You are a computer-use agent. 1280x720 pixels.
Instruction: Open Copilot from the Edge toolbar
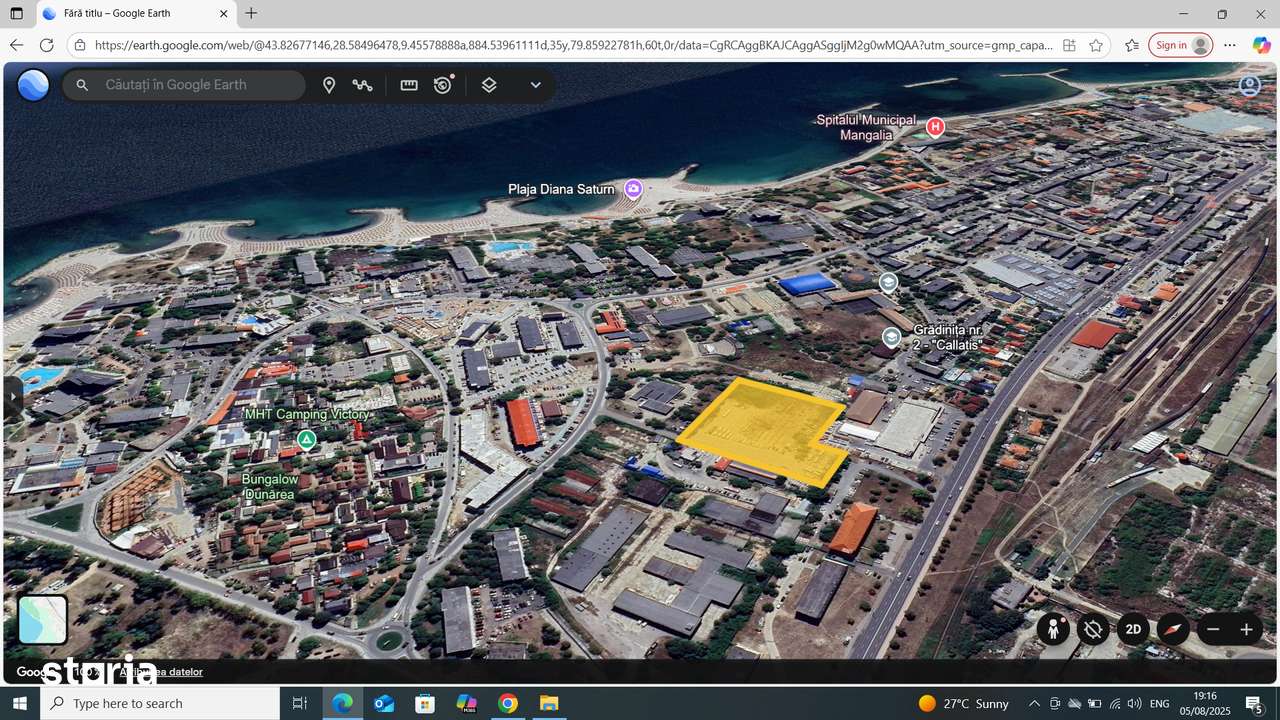coord(1261,45)
